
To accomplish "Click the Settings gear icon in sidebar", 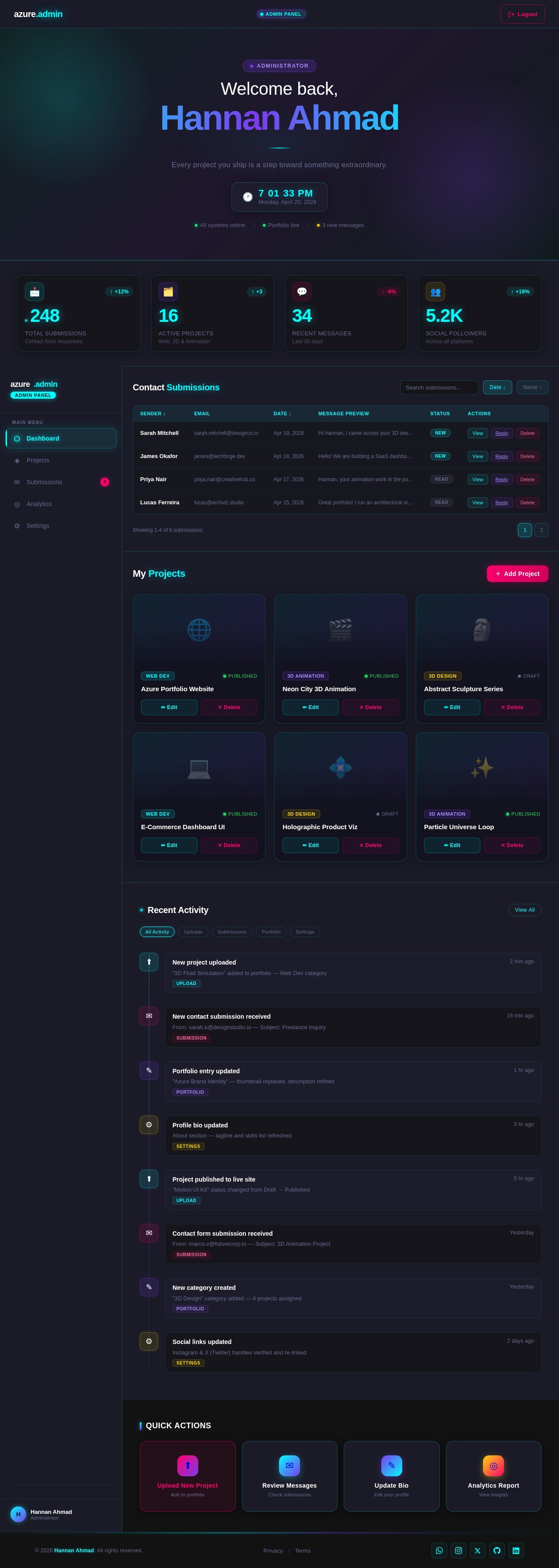I will pos(17,526).
